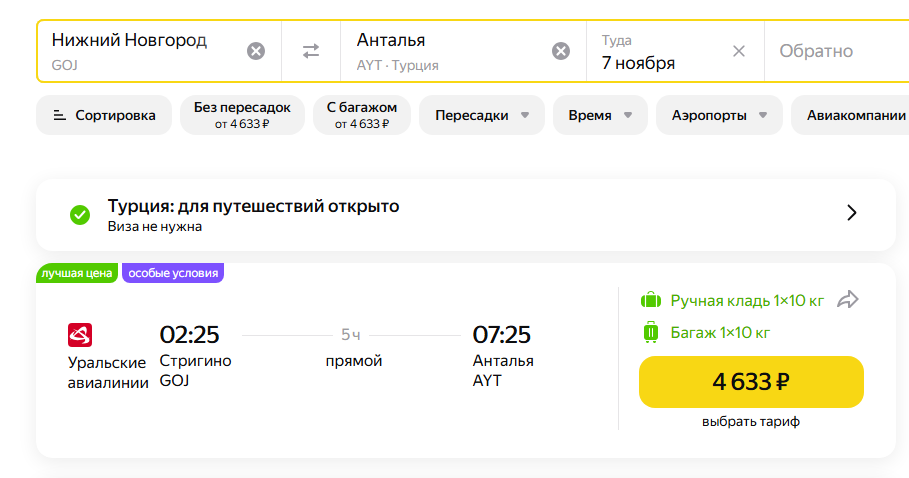909x478 pixels.
Task: Click the green checkmark travel status icon
Action: click(x=80, y=214)
